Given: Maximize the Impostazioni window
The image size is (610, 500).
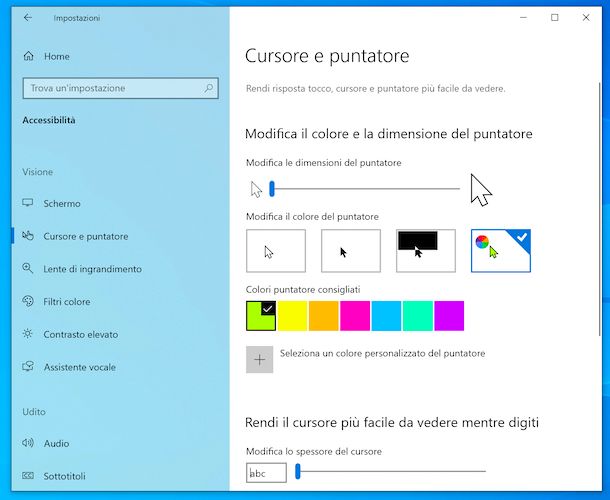Looking at the screenshot, I should tap(555, 18).
